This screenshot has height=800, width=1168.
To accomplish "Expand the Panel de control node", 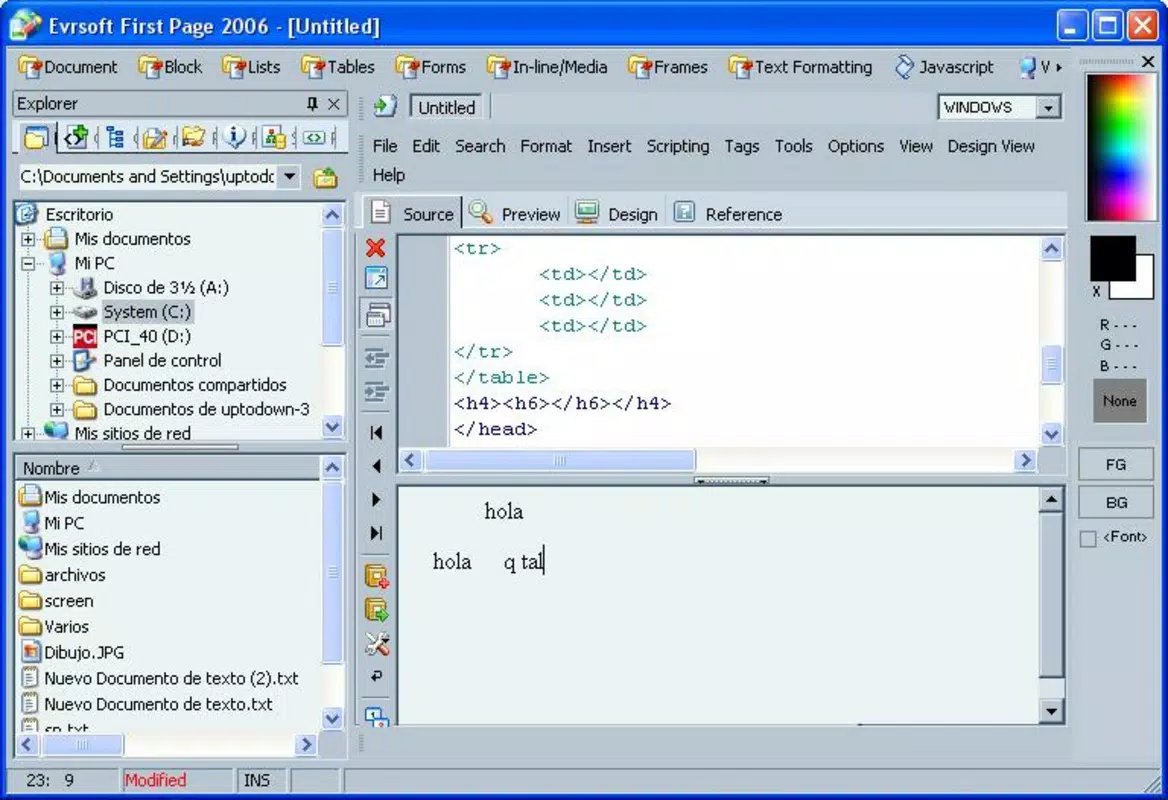I will pos(57,361).
